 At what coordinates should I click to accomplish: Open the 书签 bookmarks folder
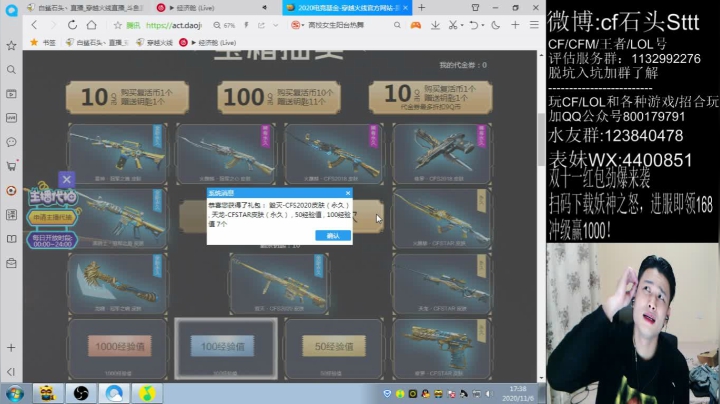click(43, 43)
